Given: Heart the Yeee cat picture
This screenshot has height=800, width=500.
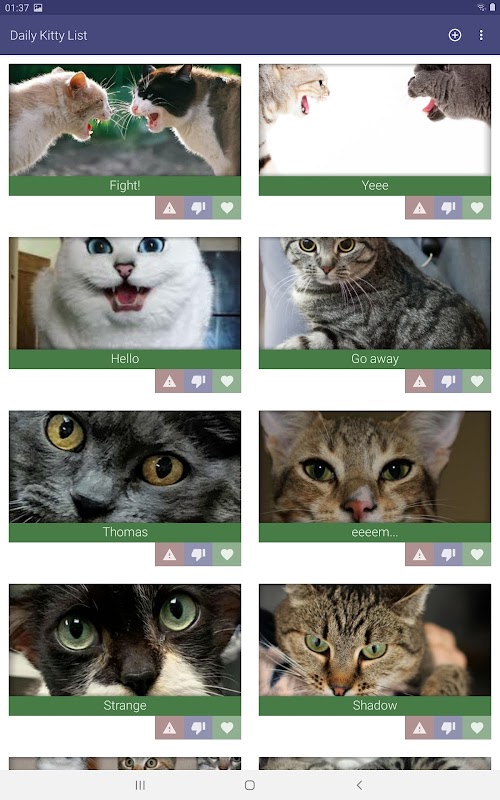Looking at the screenshot, I should (x=477, y=208).
